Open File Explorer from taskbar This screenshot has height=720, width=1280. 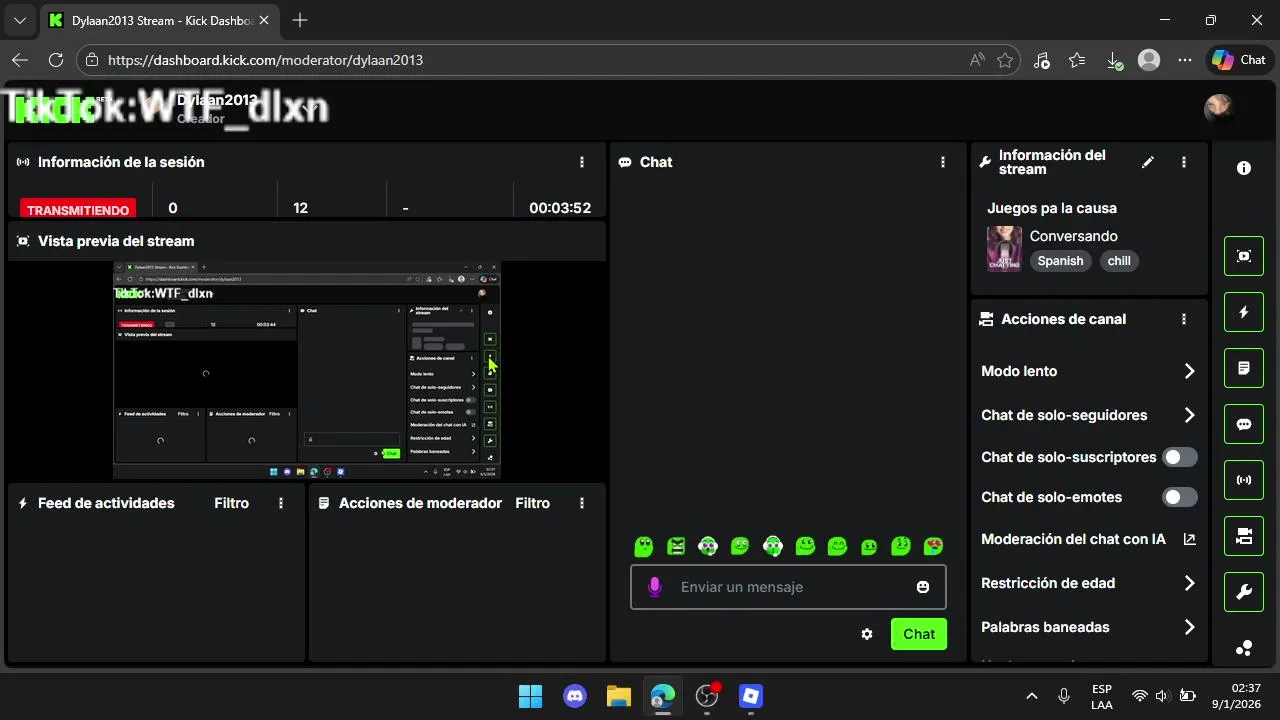[618, 696]
